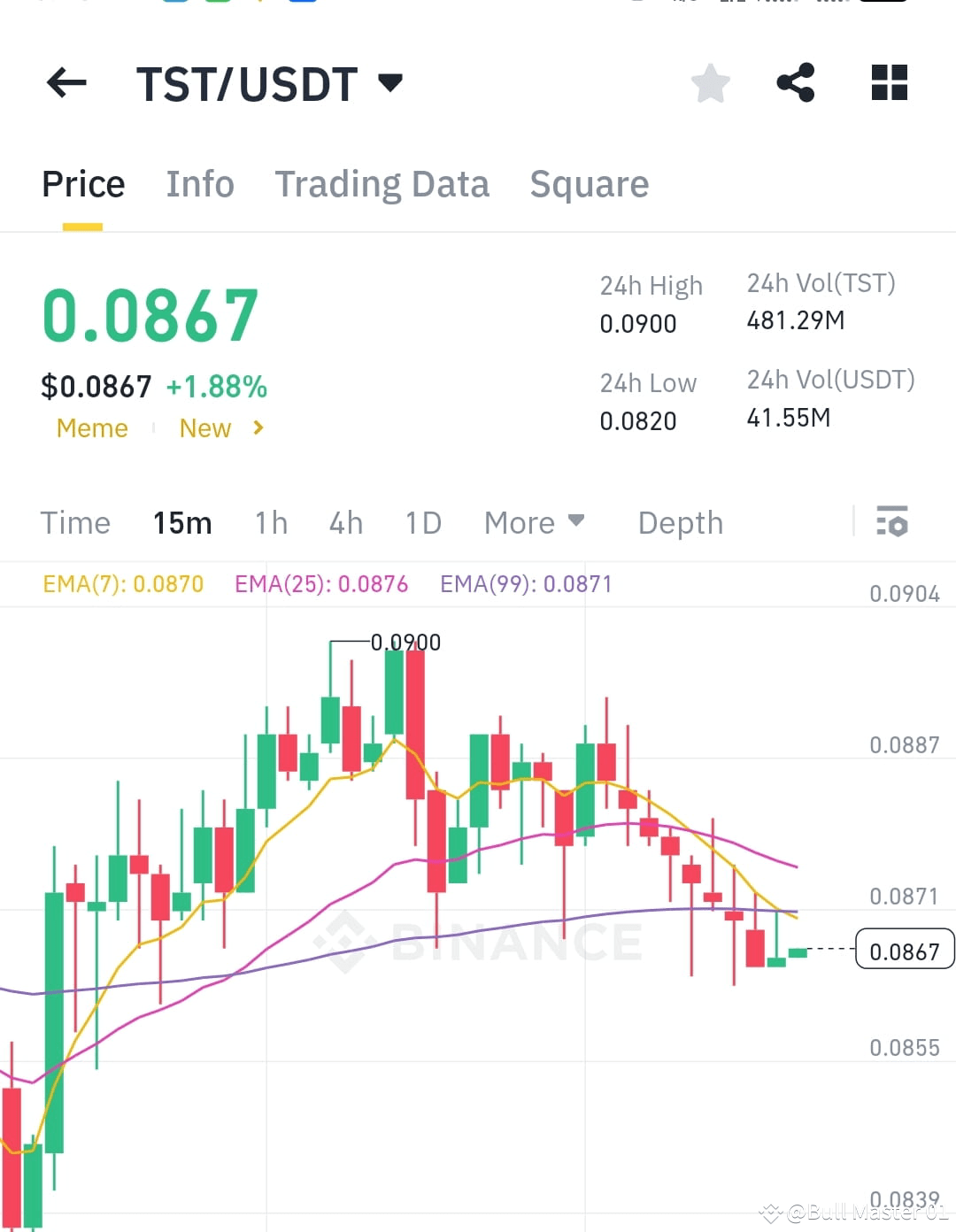Click the back arrow to exit pair view
Viewport: 956px width, 1232px height.
pyautogui.click(x=65, y=83)
